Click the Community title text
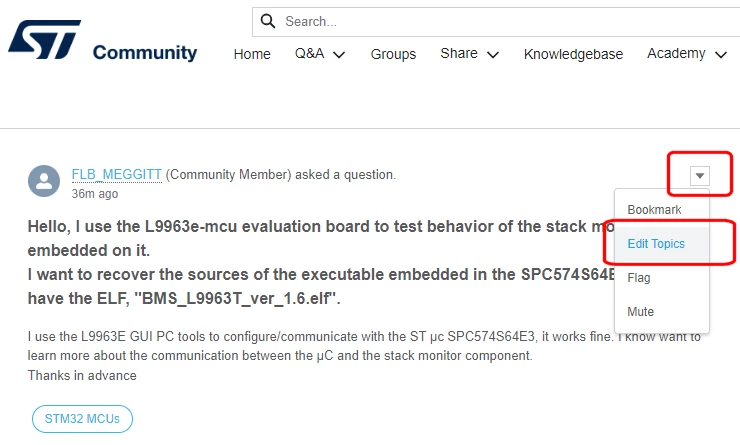The height and width of the screenshot is (445, 740). coord(145,52)
